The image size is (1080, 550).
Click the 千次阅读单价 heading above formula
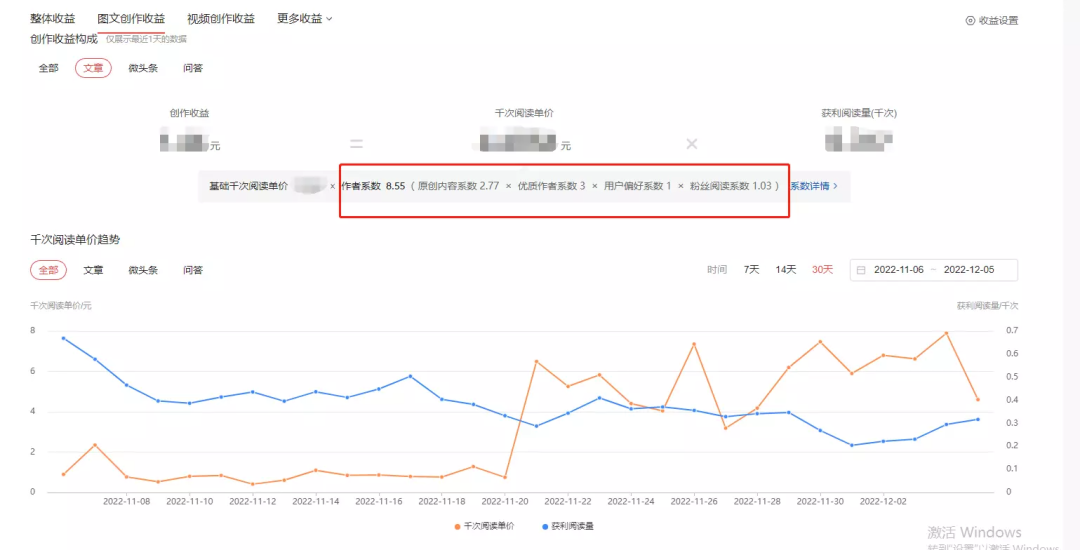pyautogui.click(x=524, y=113)
